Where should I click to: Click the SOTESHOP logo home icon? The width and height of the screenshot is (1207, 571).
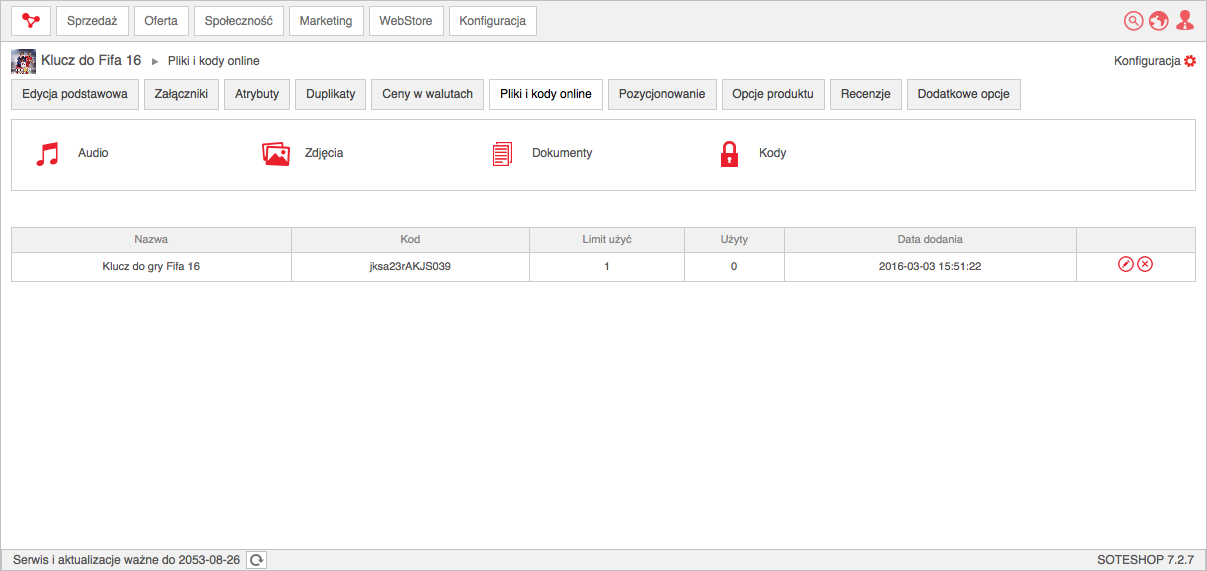click(x=31, y=21)
